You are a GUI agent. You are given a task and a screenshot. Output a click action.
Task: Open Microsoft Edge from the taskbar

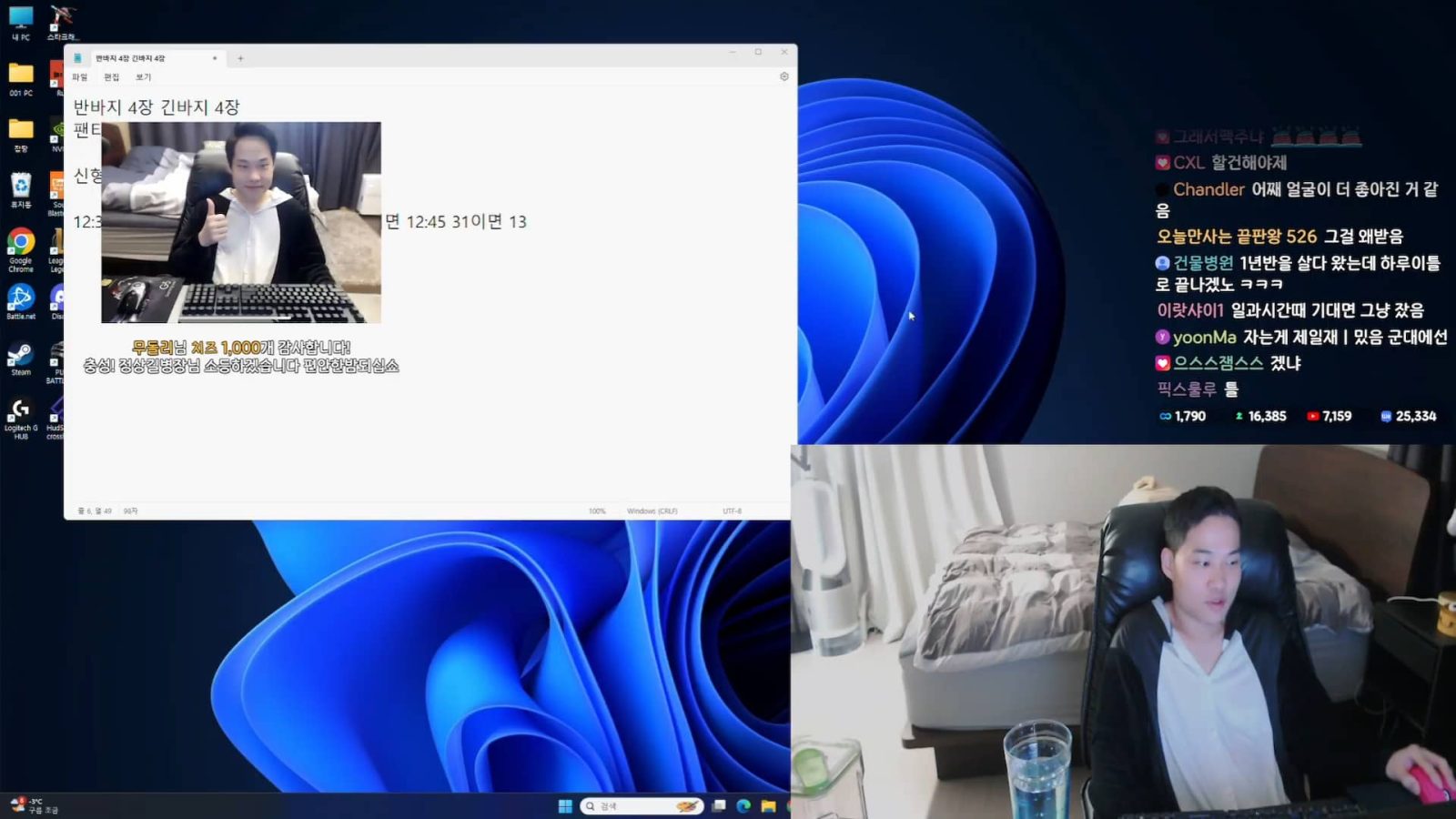743,806
